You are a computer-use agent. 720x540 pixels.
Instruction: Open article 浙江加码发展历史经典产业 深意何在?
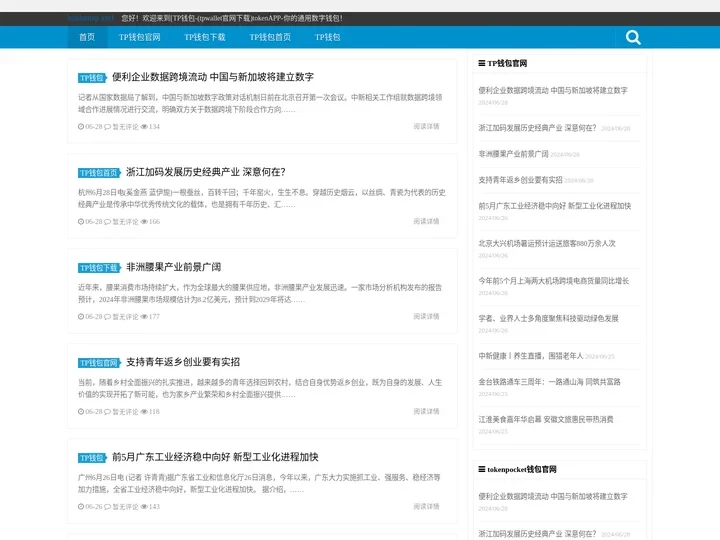[206, 172]
